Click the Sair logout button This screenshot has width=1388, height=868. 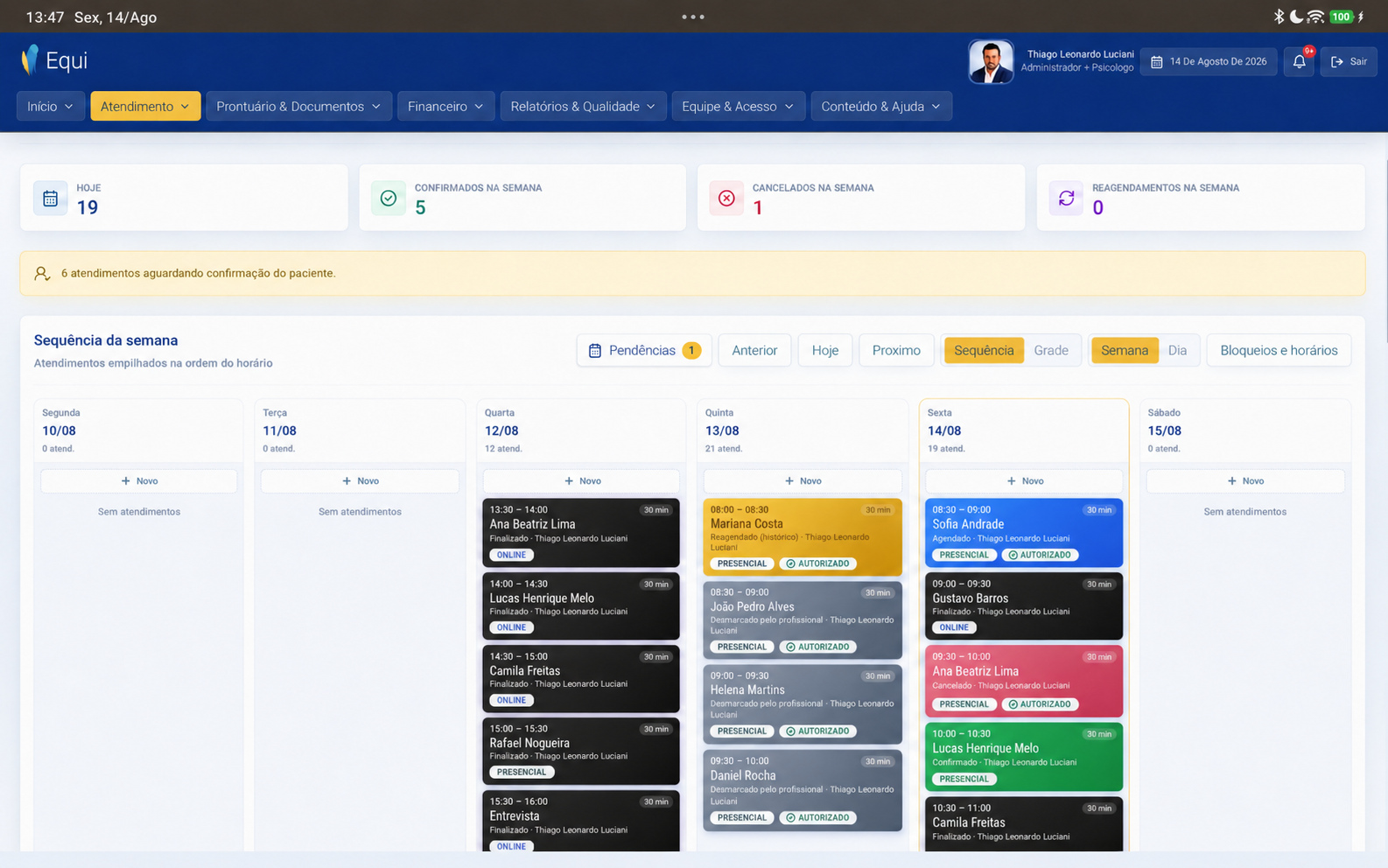click(x=1349, y=61)
